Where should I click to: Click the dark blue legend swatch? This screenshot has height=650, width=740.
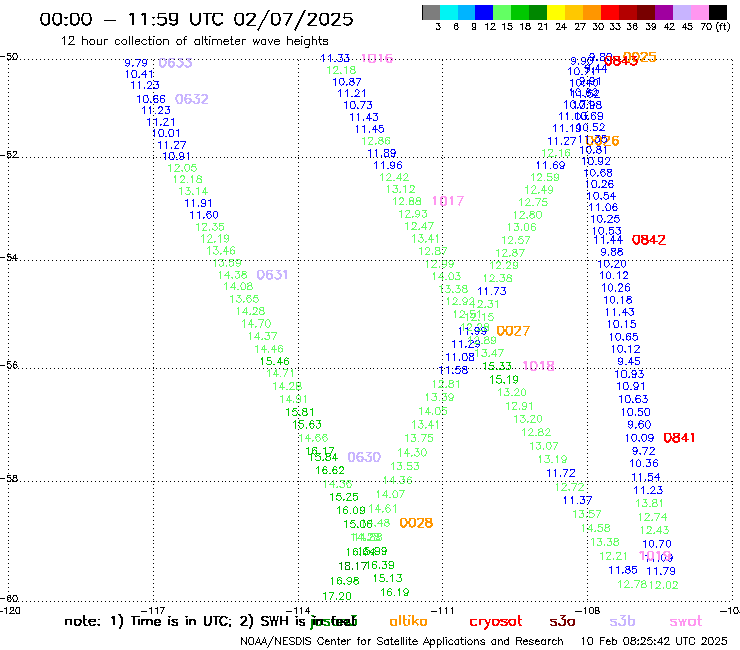[x=484, y=12]
